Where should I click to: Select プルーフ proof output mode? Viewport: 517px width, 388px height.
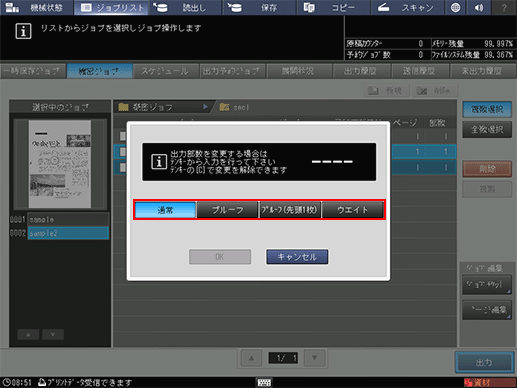point(228,210)
